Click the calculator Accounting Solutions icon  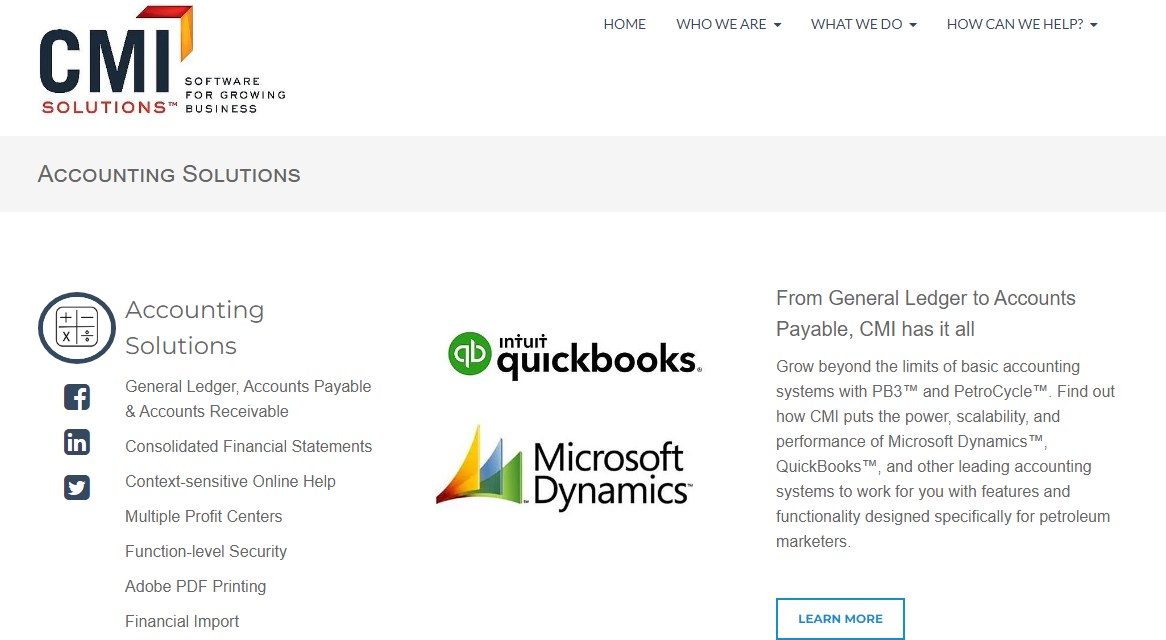(77, 328)
